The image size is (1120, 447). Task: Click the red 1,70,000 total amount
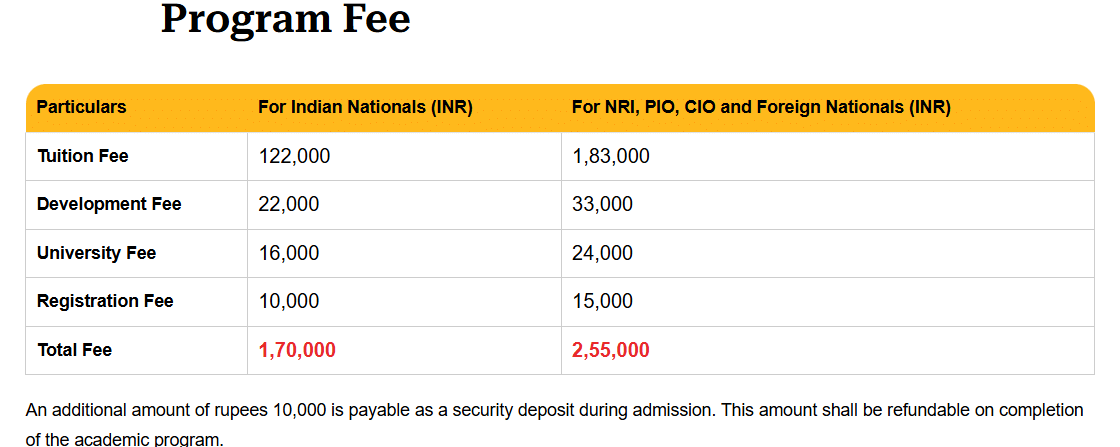pos(297,350)
